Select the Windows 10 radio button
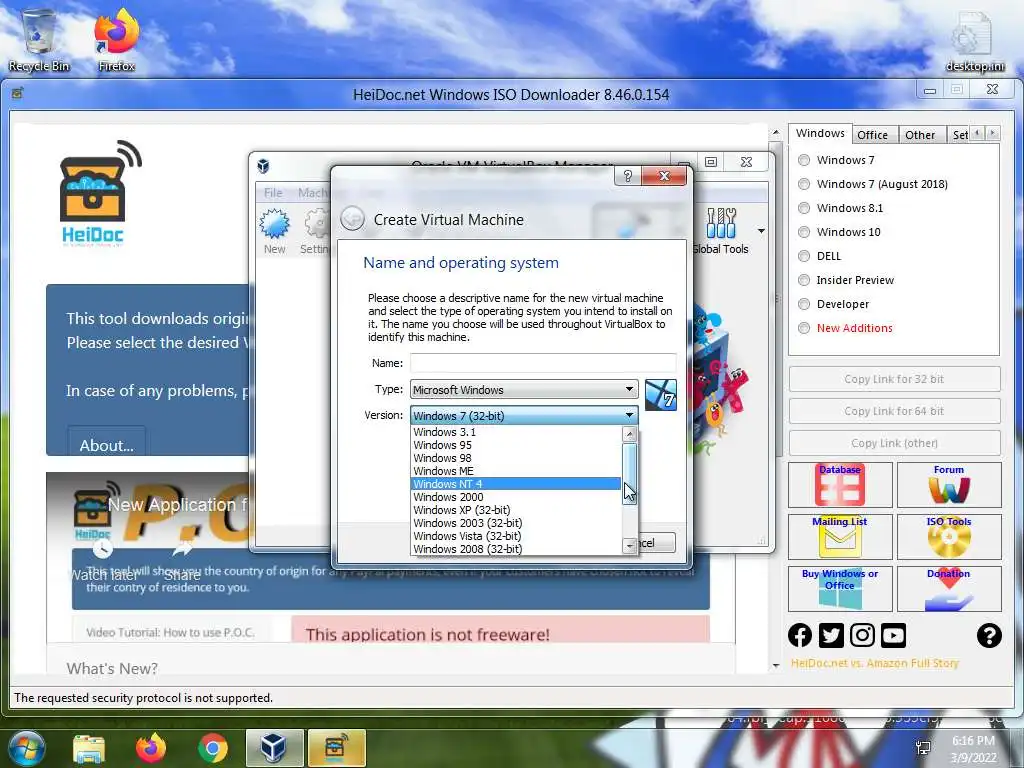This screenshot has width=1024, height=768. tap(804, 232)
